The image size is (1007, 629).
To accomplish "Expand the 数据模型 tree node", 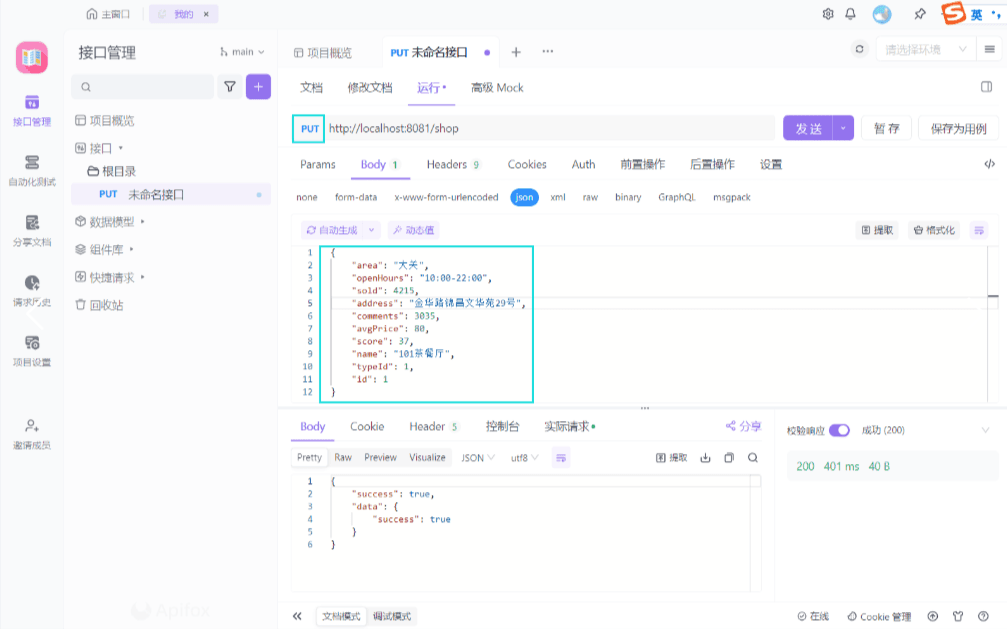I will [x=110, y=222].
